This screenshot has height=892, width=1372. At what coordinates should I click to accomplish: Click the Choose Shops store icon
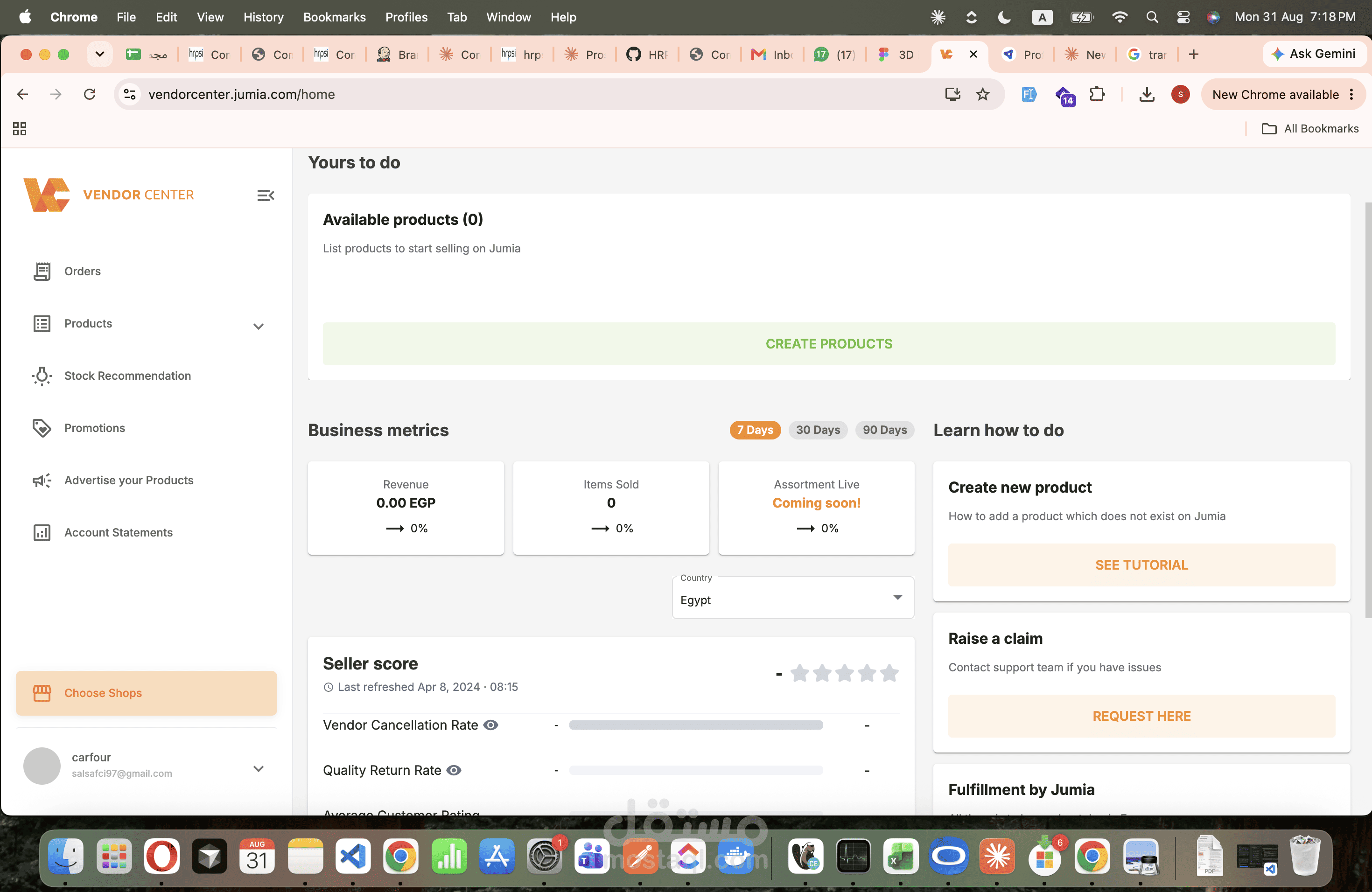coord(42,693)
